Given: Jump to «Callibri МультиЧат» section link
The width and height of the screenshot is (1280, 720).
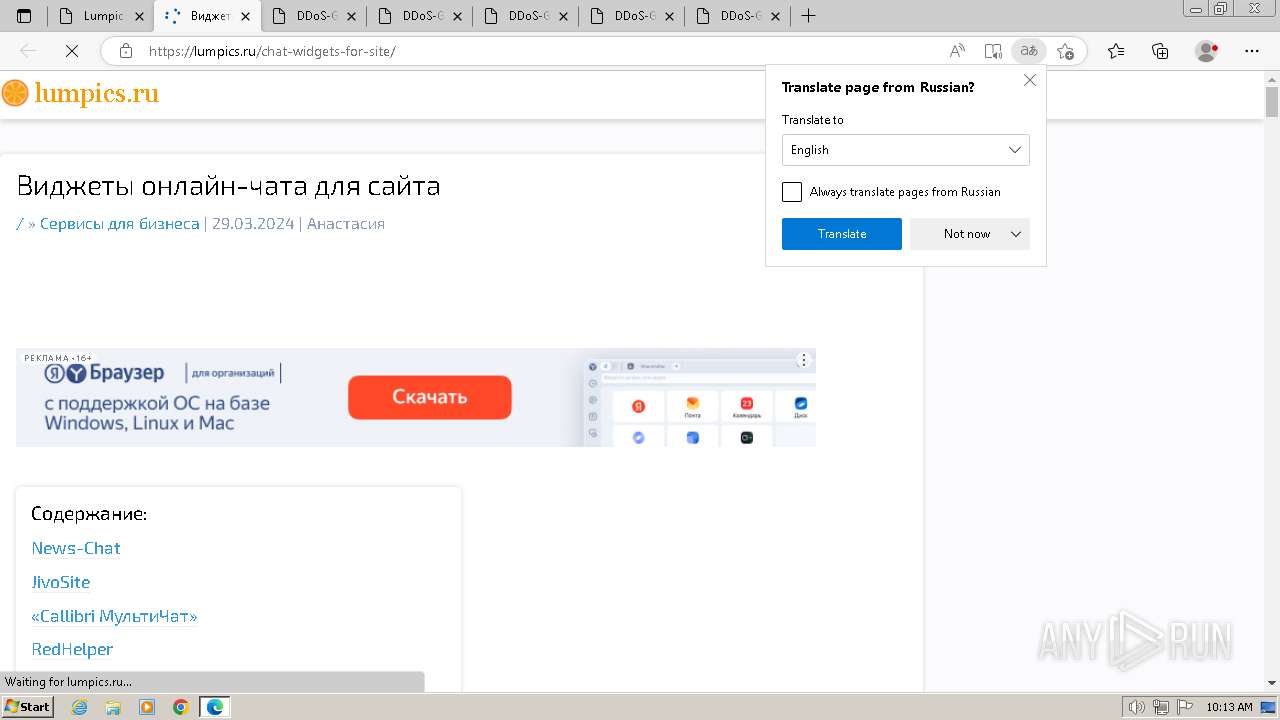Looking at the screenshot, I should tap(114, 616).
